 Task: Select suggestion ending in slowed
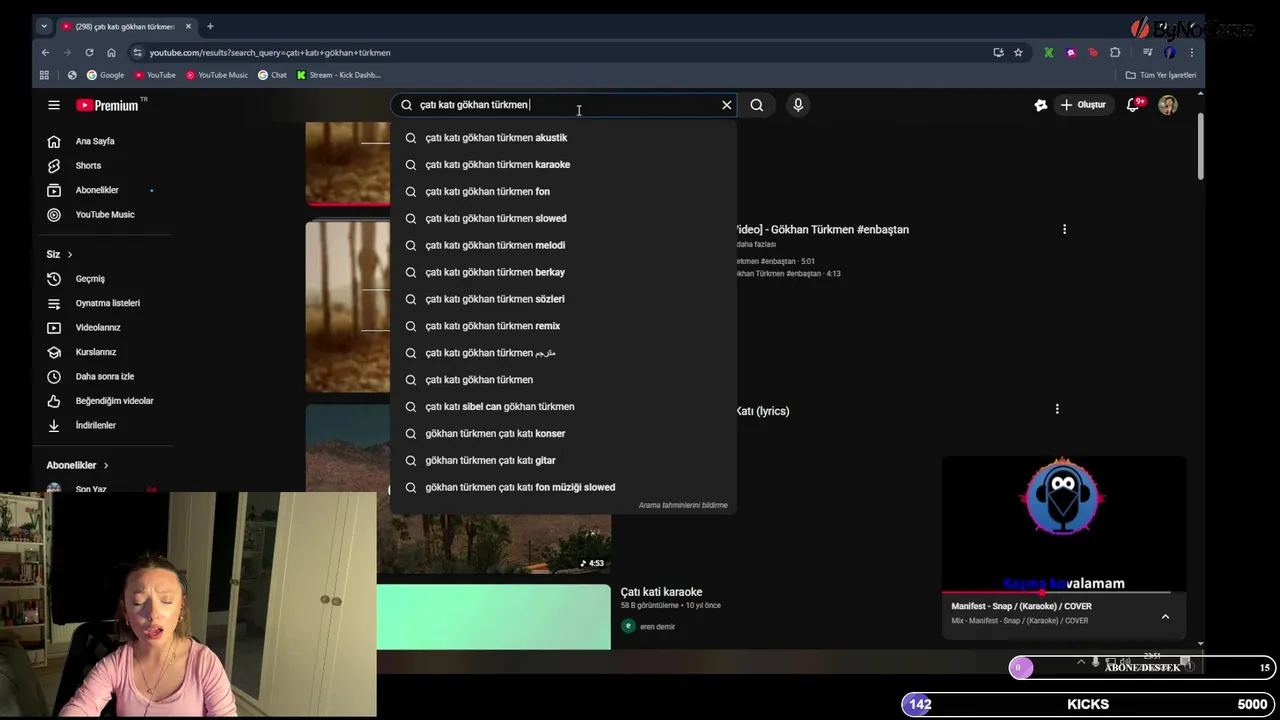(563, 219)
